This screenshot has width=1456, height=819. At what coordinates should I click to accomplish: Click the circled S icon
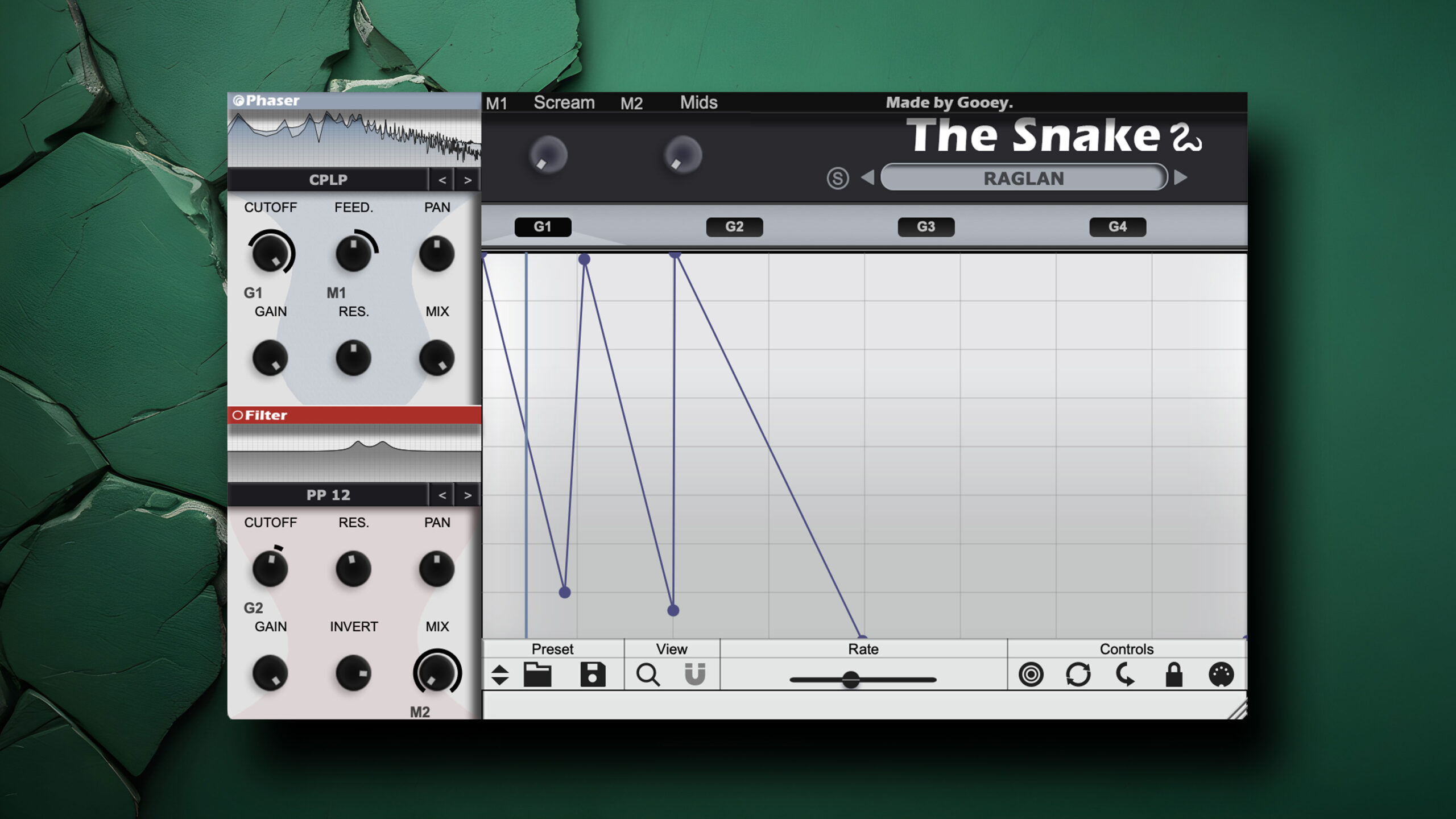tap(837, 179)
